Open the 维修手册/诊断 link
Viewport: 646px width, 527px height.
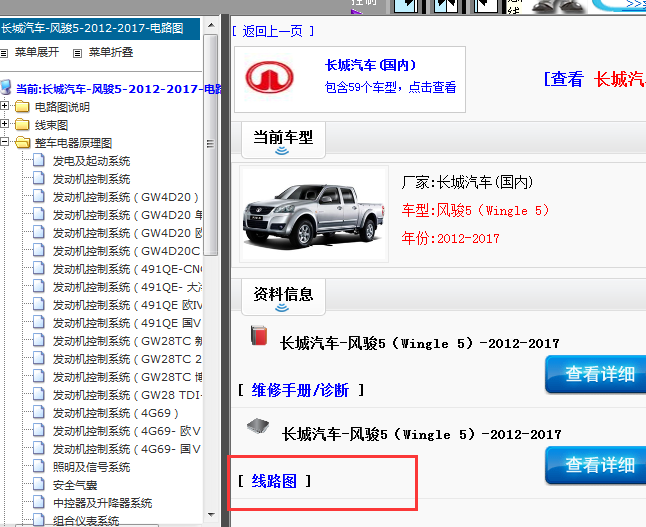(300, 390)
